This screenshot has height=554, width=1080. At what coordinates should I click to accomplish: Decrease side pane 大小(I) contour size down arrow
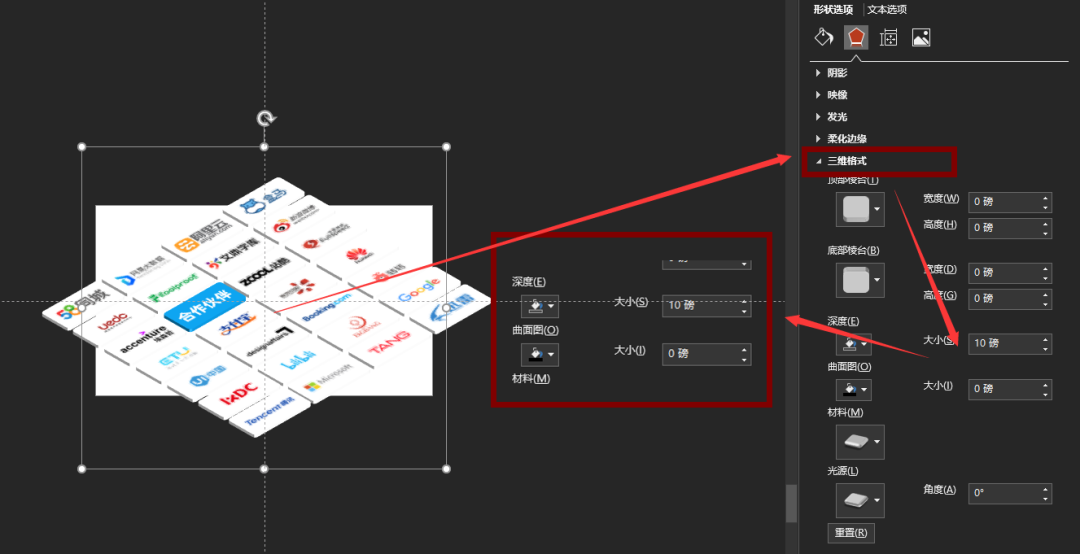tap(1046, 393)
